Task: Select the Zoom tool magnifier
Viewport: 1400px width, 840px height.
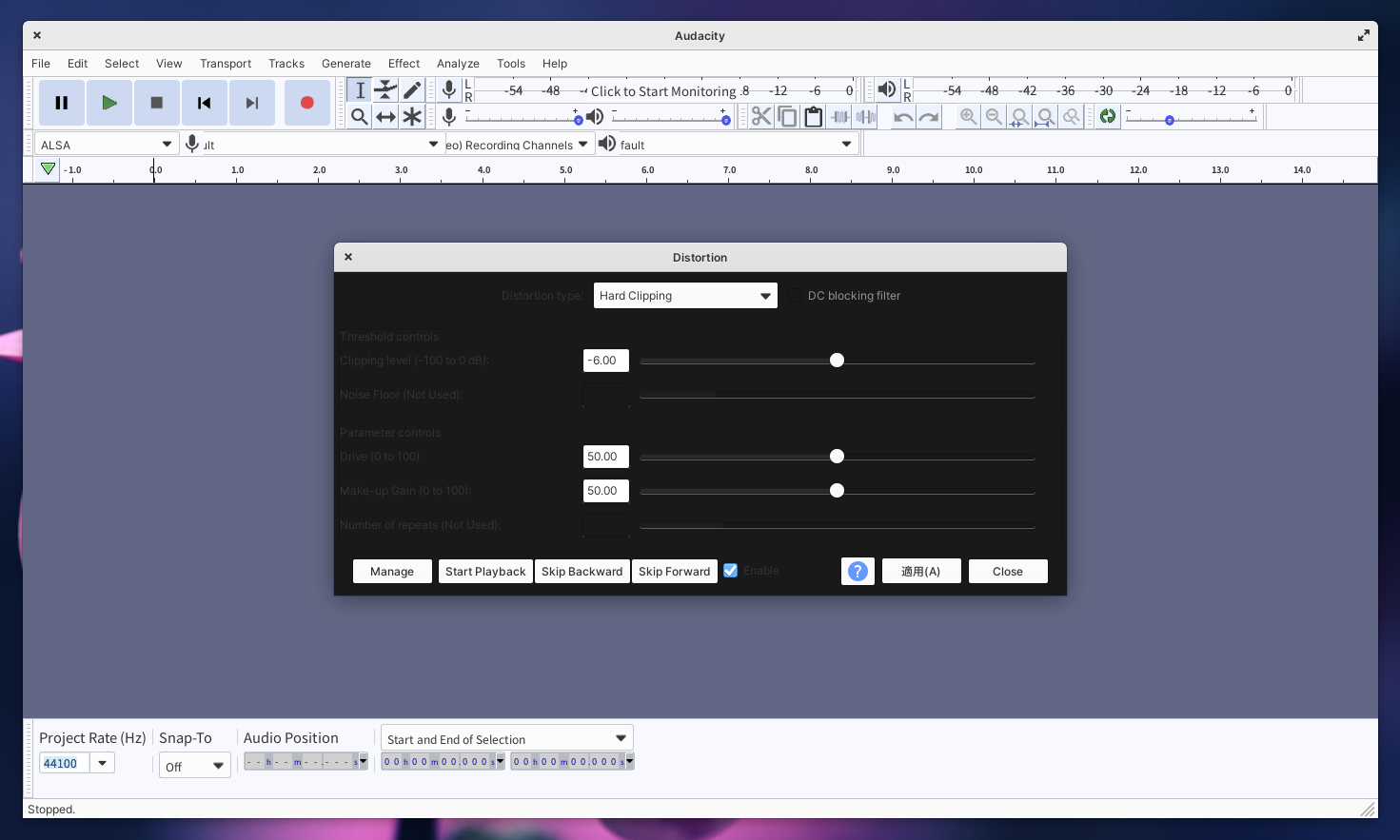Action: tap(359, 116)
